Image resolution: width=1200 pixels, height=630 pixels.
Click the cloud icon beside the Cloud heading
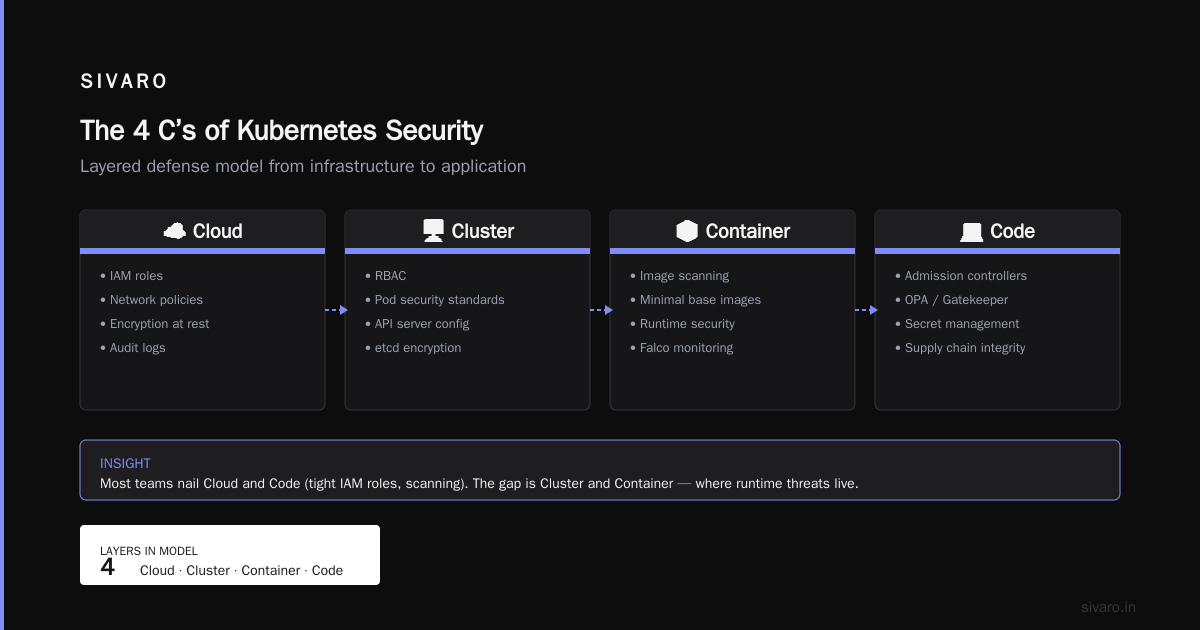click(175, 231)
